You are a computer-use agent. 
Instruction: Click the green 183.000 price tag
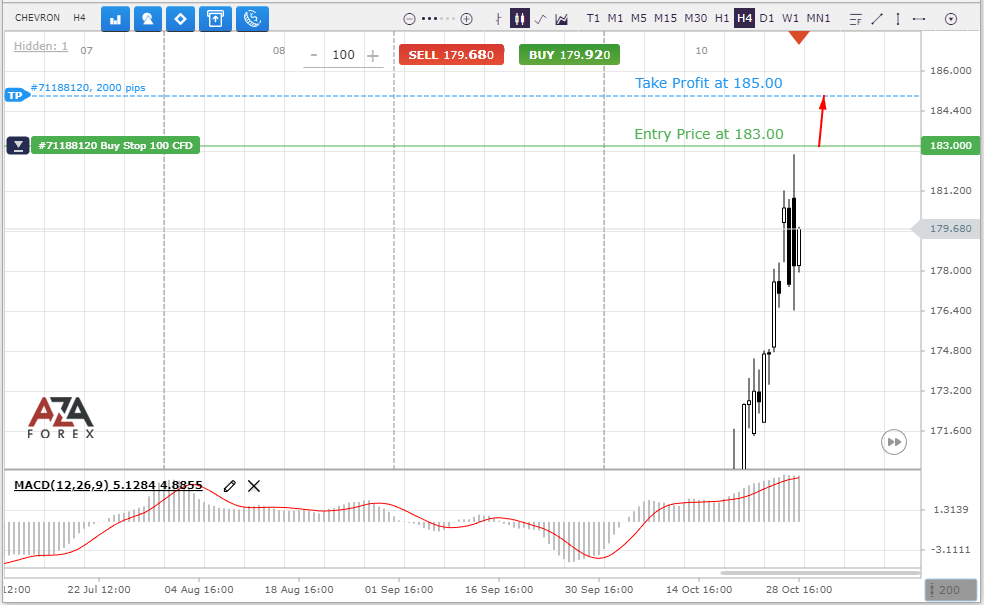[x=950, y=146]
